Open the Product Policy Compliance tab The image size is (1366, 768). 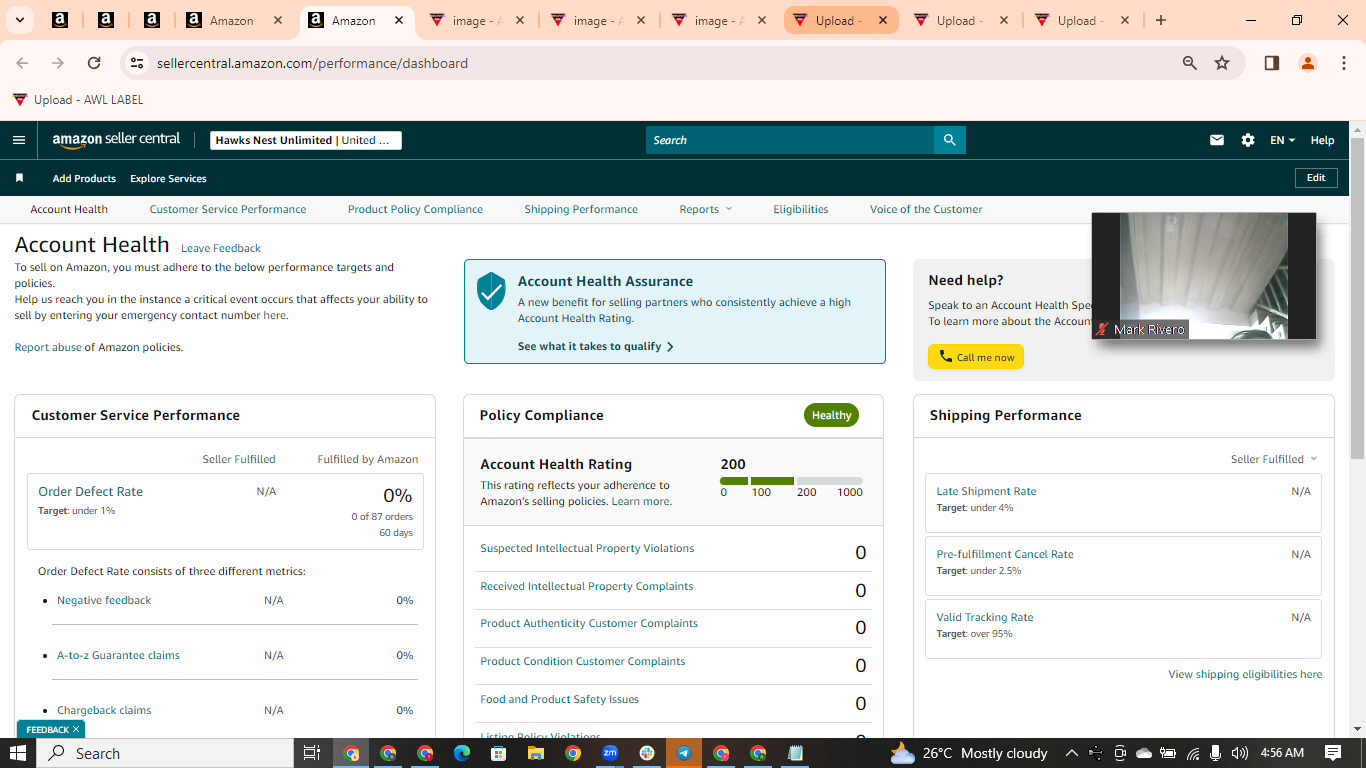pos(415,209)
